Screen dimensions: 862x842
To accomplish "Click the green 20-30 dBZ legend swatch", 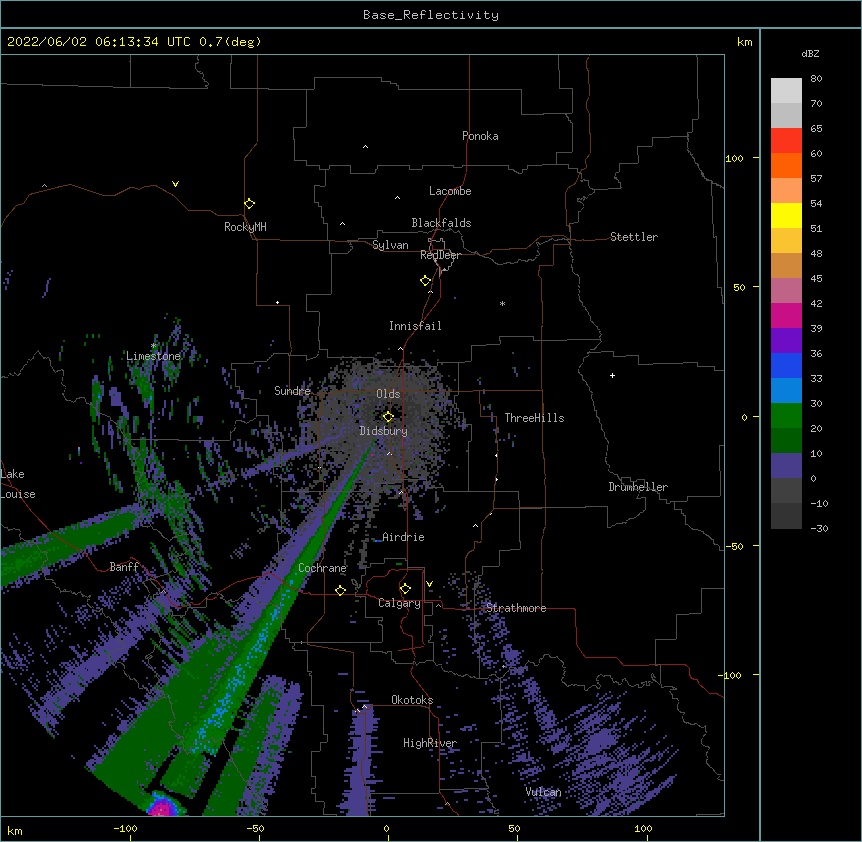I will (x=786, y=416).
